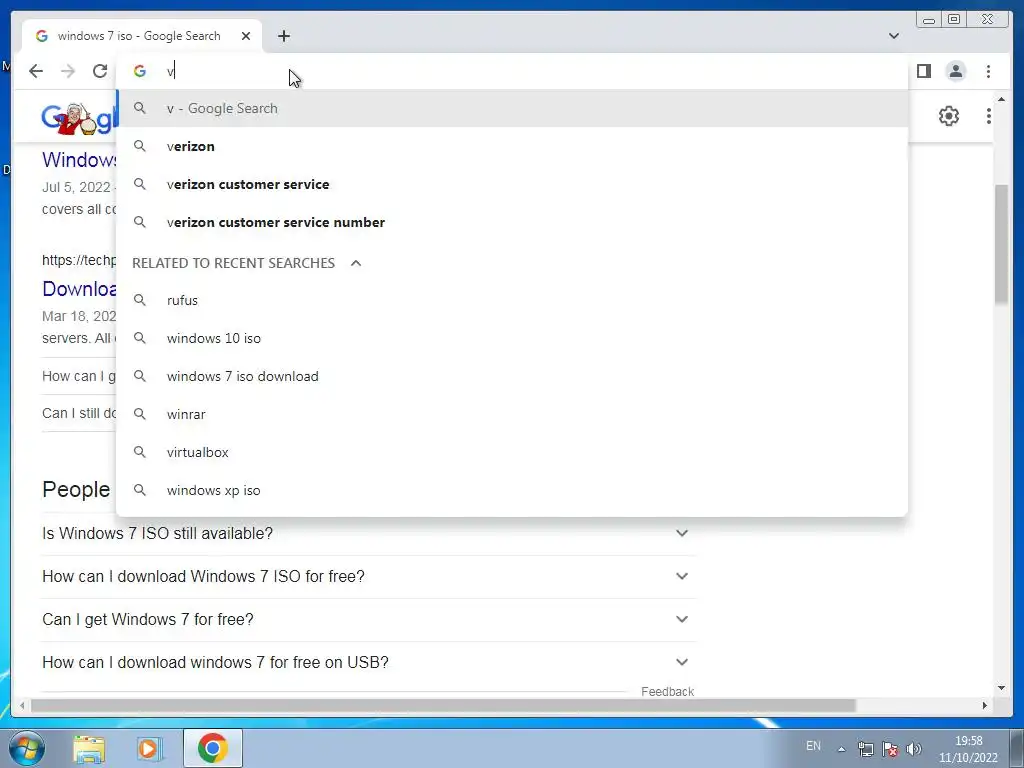Select 'verizon customer service number' suggestion
1024x768 pixels.
[x=512, y=222]
